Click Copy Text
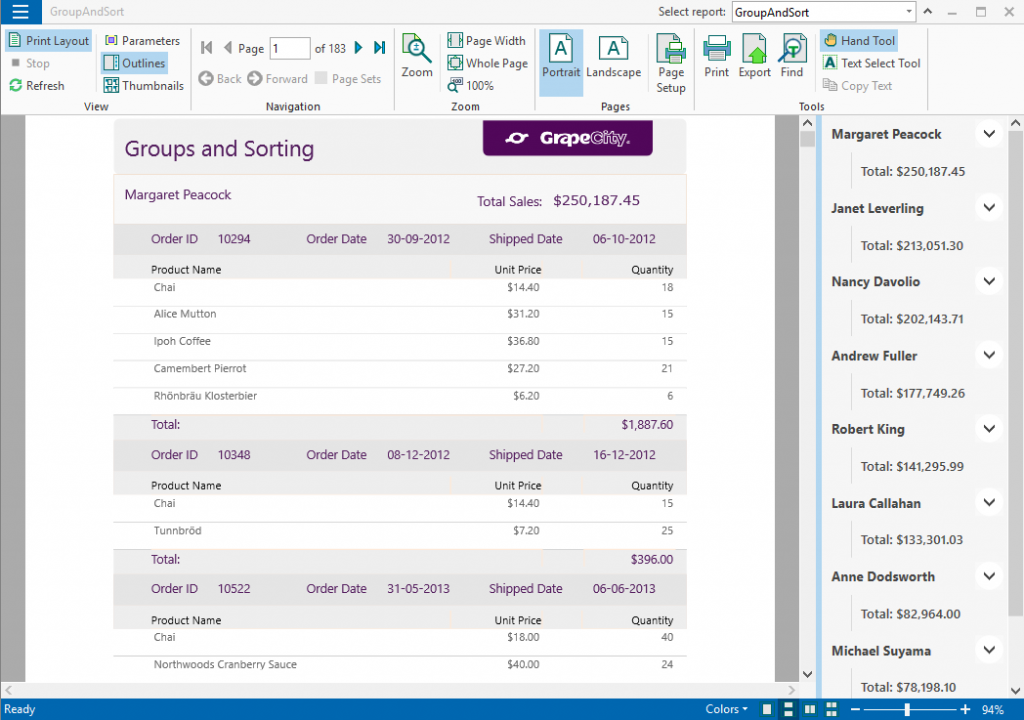Viewport: 1024px width, 720px height. tap(857, 86)
